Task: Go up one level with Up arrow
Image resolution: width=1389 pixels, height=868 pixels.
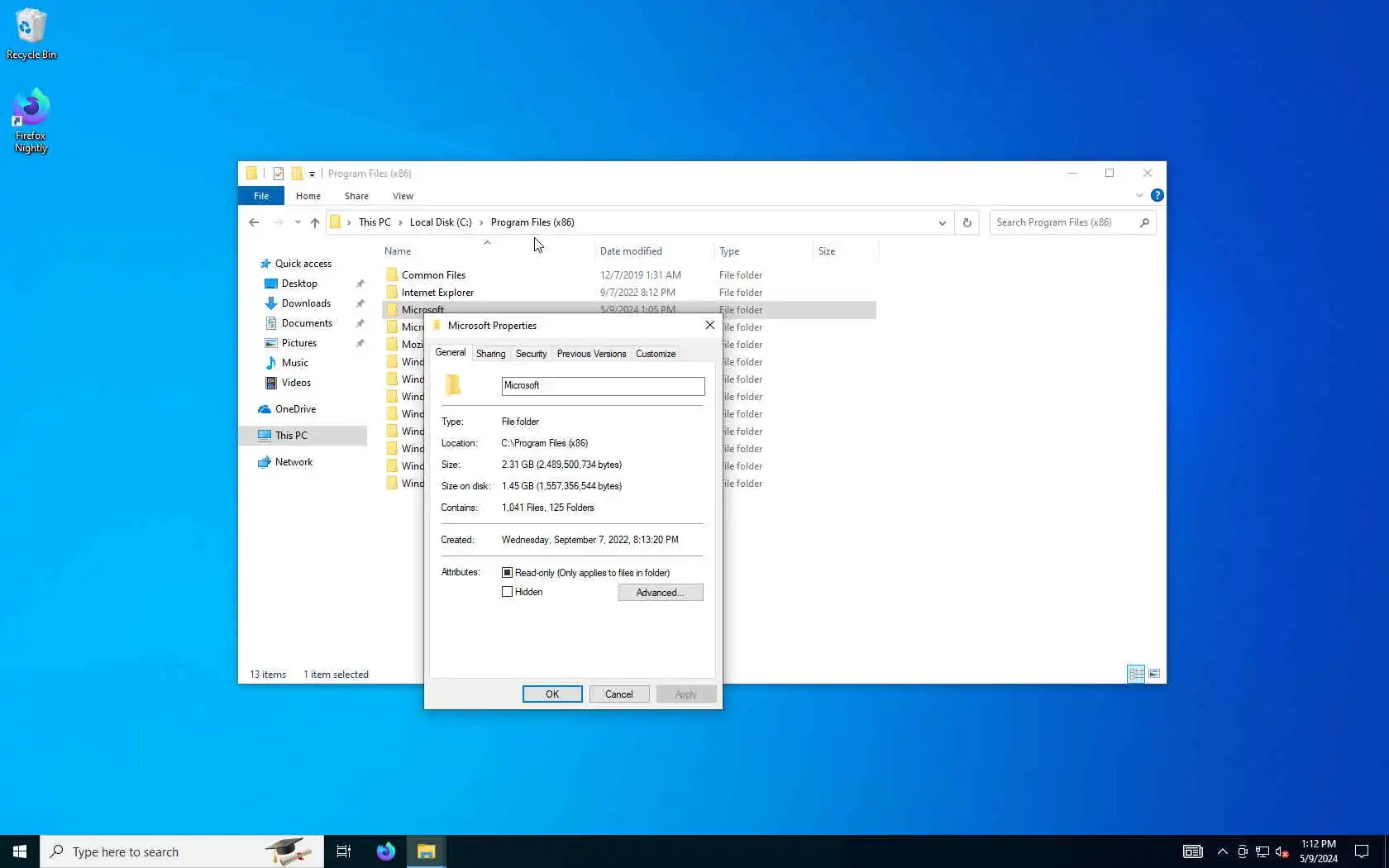Action: [315, 222]
